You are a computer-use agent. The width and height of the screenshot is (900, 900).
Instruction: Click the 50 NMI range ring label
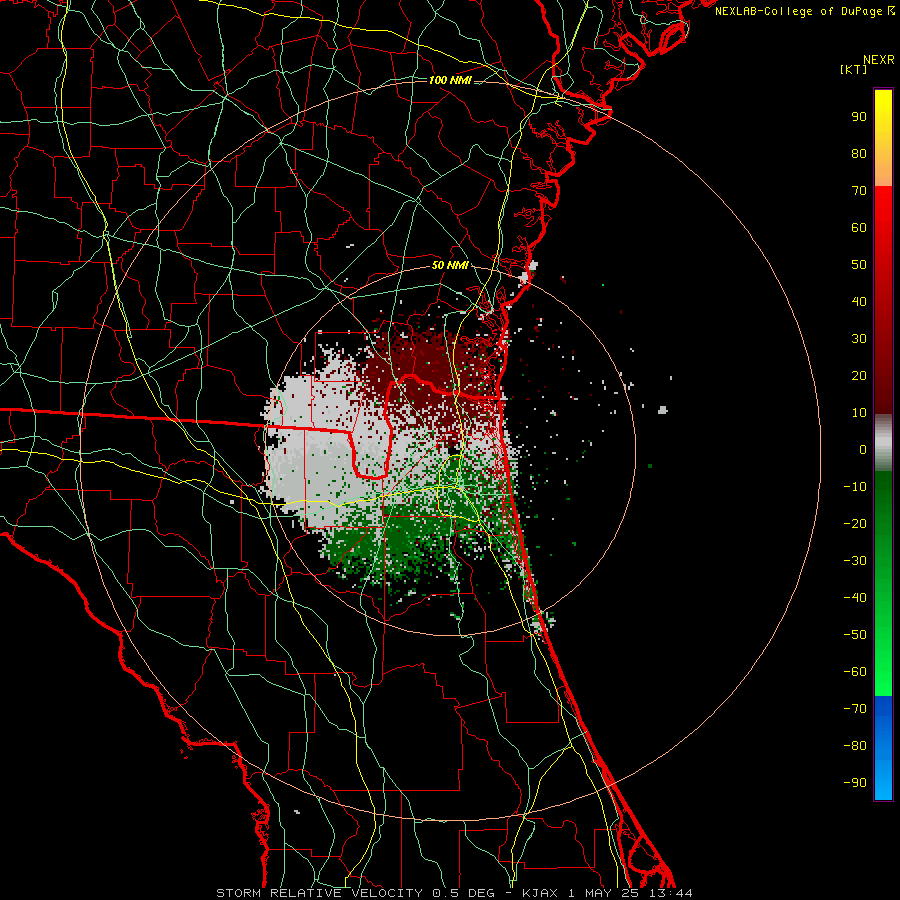tap(450, 265)
